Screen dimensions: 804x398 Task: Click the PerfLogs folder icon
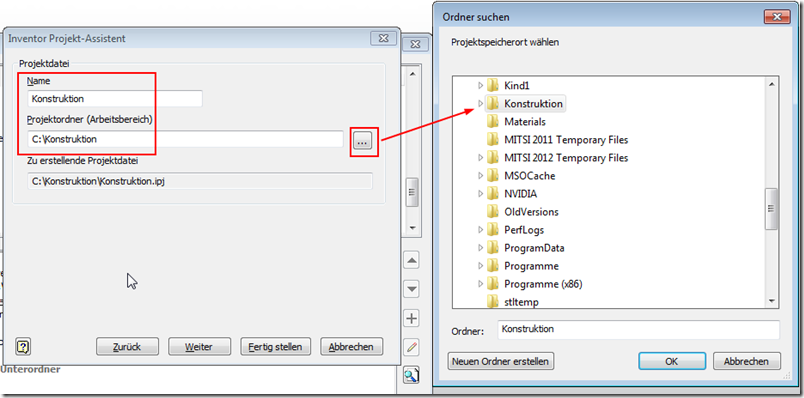[x=493, y=230]
